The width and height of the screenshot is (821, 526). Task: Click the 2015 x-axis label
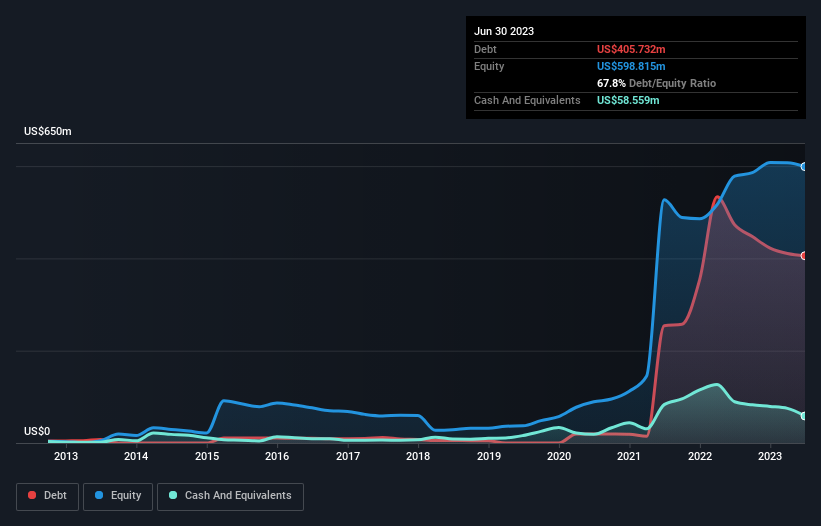point(207,456)
